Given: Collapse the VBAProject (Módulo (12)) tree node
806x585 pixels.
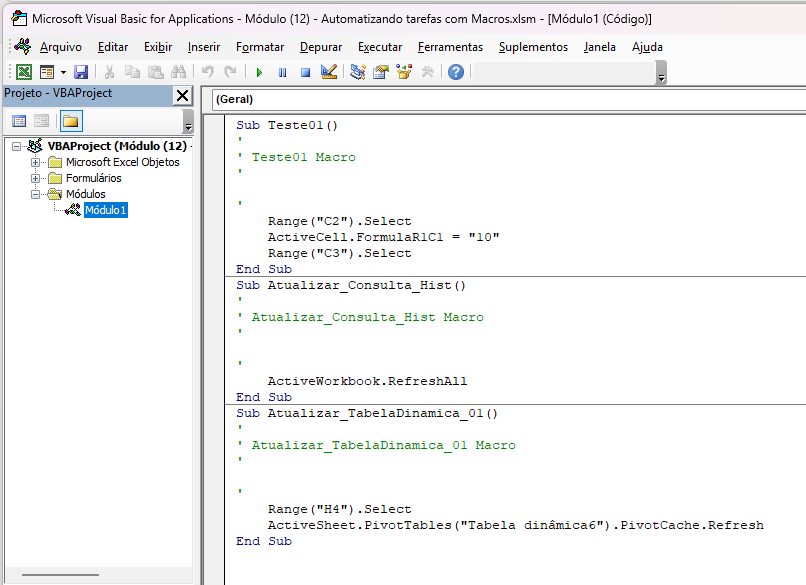Looking at the screenshot, I should (17, 146).
